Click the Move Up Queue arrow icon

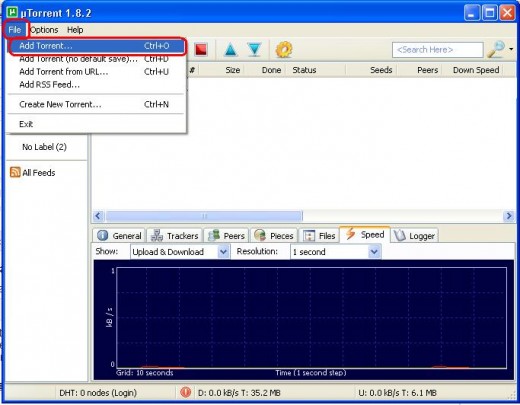pyautogui.click(x=231, y=49)
